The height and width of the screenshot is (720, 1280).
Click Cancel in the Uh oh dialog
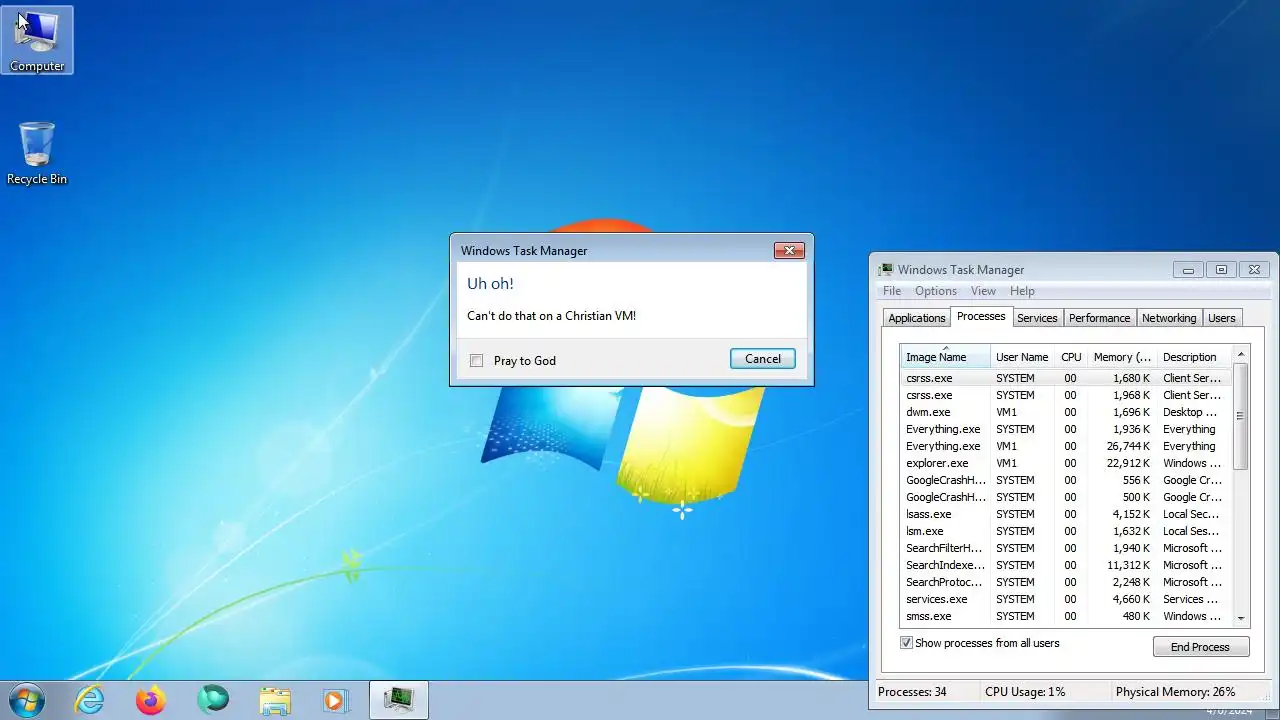tap(763, 359)
